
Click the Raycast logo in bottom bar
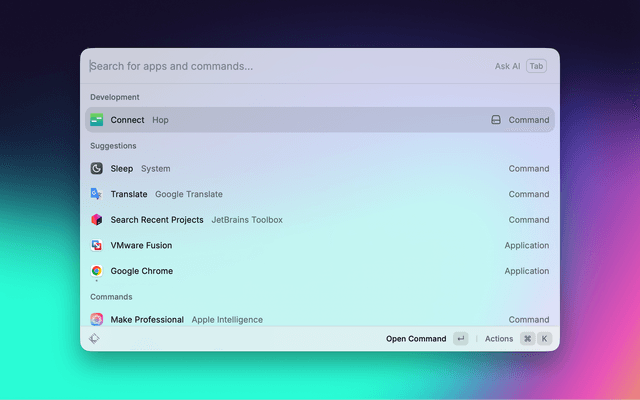click(x=94, y=339)
